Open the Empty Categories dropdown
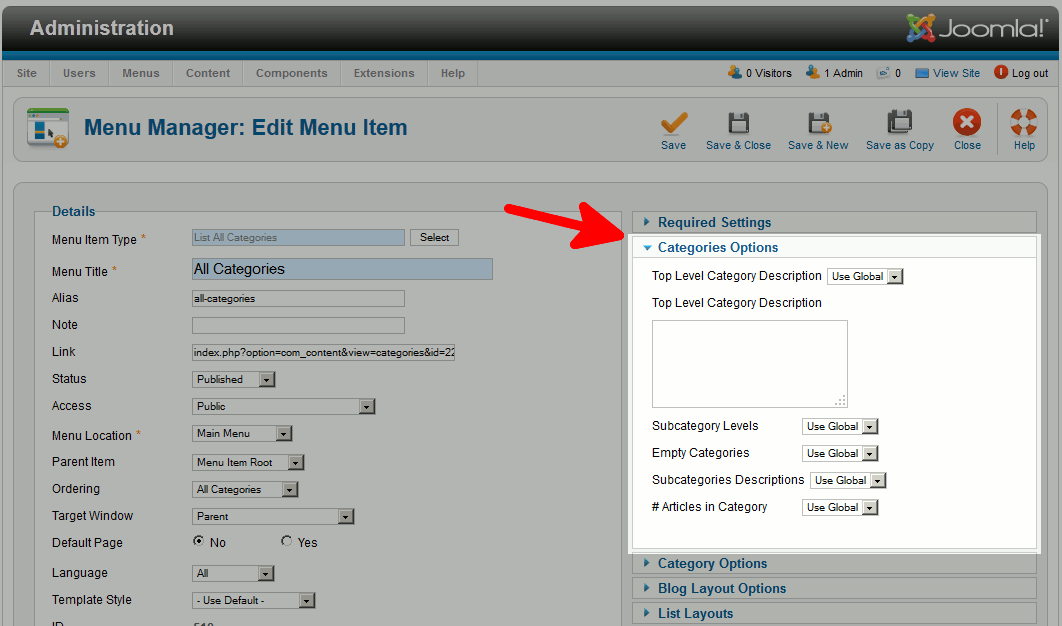The height and width of the screenshot is (626, 1062). (x=840, y=454)
